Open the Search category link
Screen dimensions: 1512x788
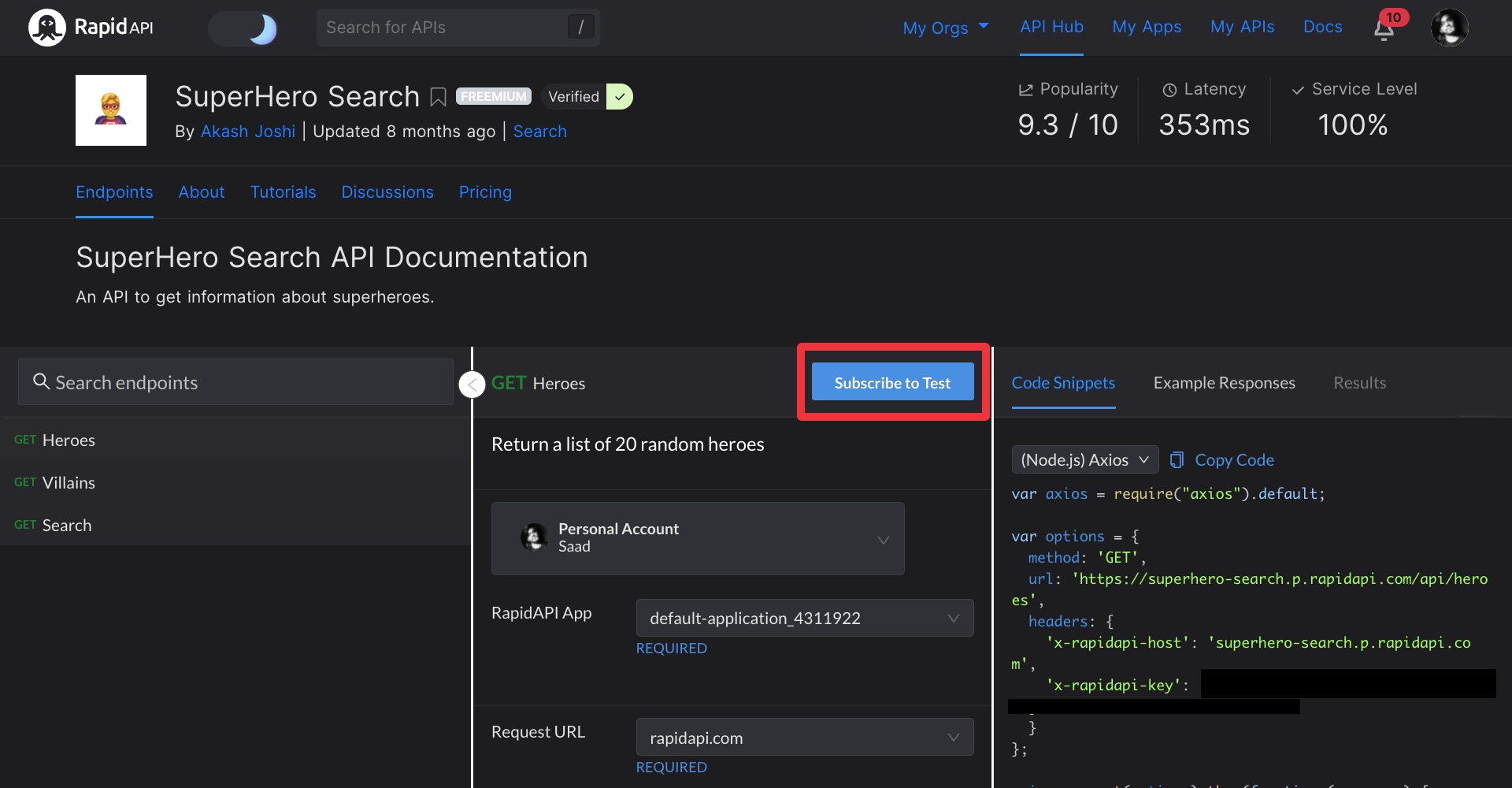pyautogui.click(x=540, y=132)
